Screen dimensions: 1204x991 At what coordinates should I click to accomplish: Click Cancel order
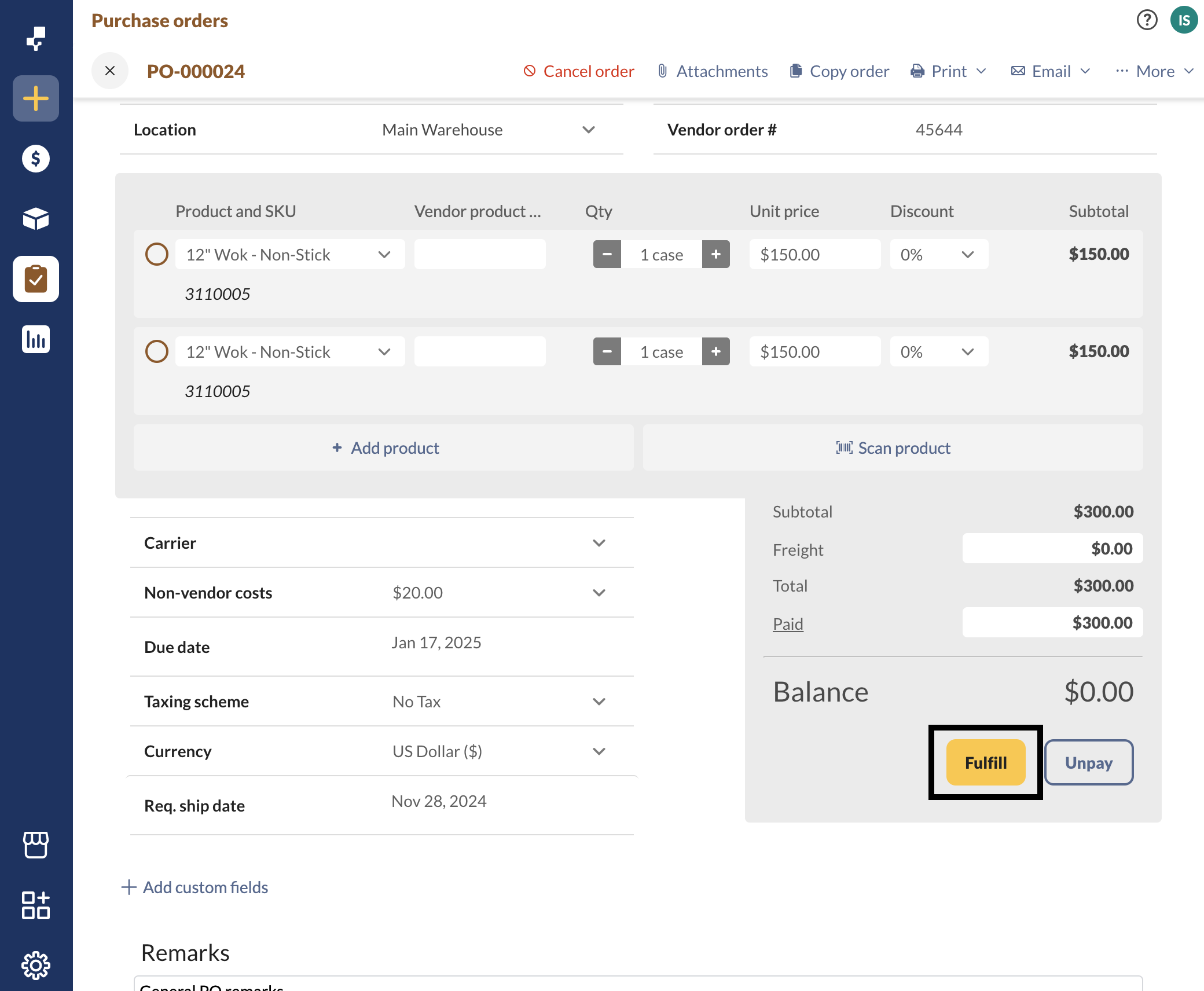[579, 71]
